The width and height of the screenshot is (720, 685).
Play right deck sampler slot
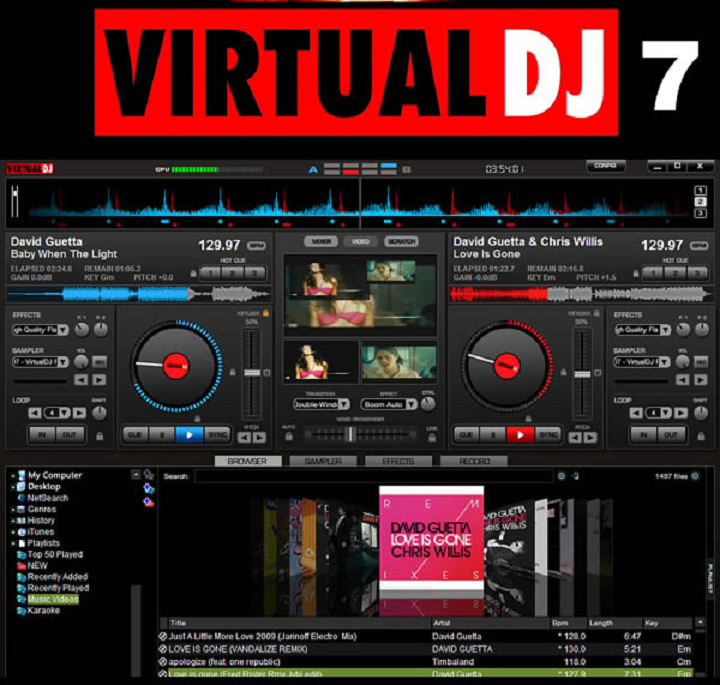(x=701, y=380)
